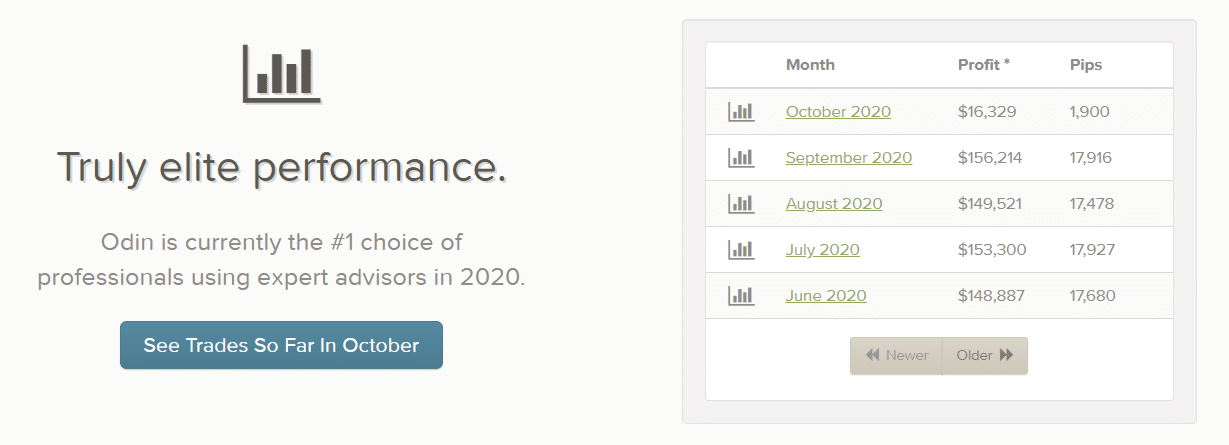
Task: Open the September 2020 results link
Action: coord(849,158)
